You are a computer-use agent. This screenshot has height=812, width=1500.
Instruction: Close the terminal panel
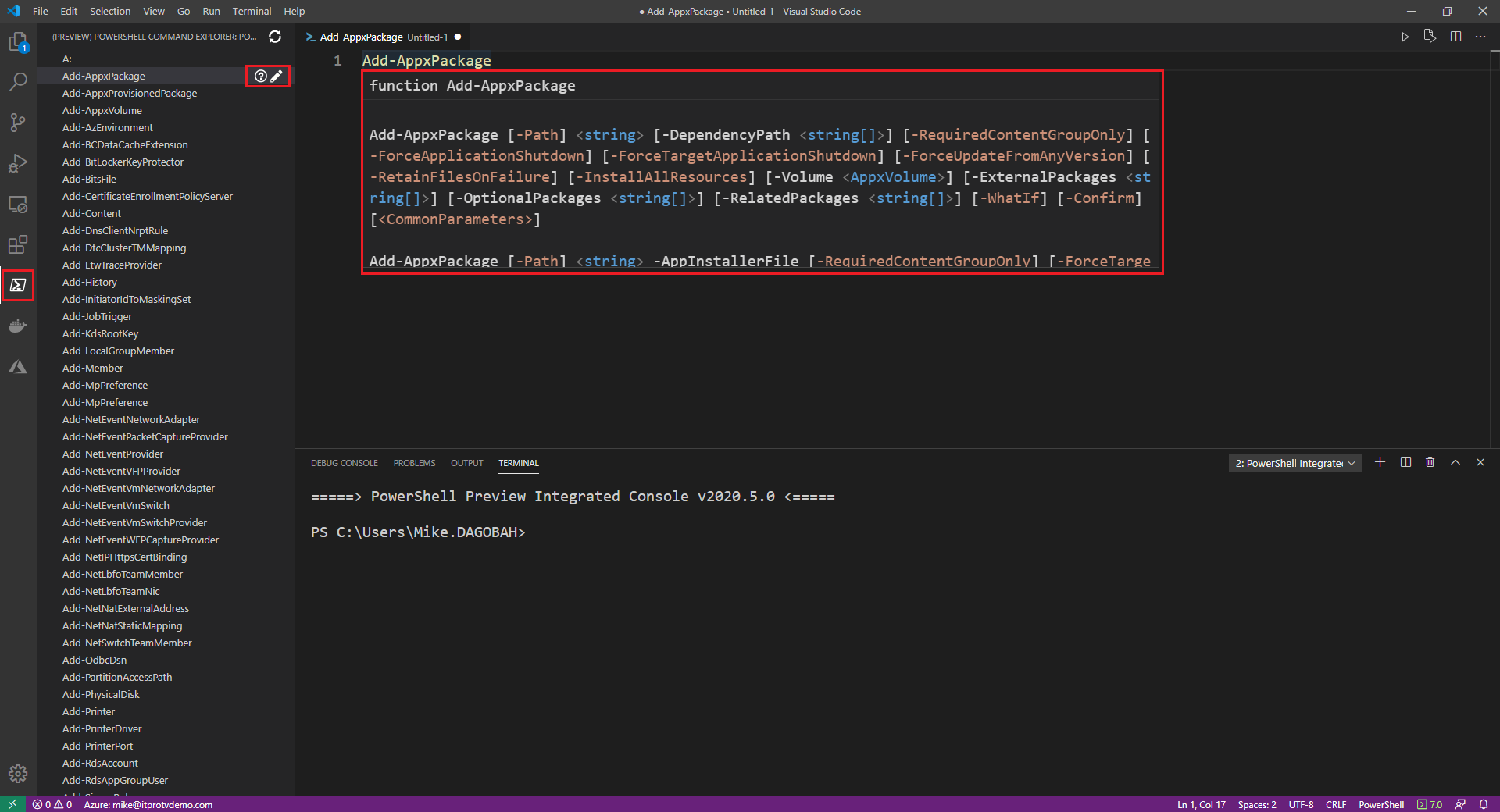pyautogui.click(x=1480, y=462)
